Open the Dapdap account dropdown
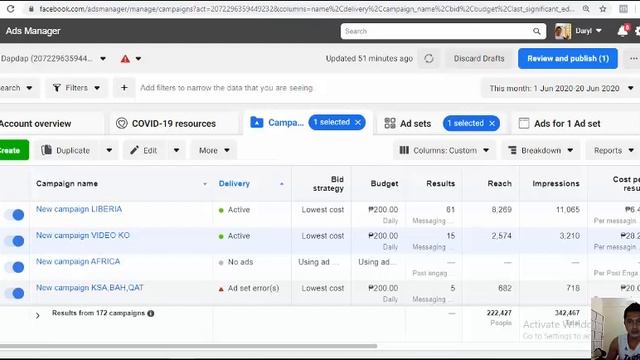 pyautogui.click(x=103, y=59)
